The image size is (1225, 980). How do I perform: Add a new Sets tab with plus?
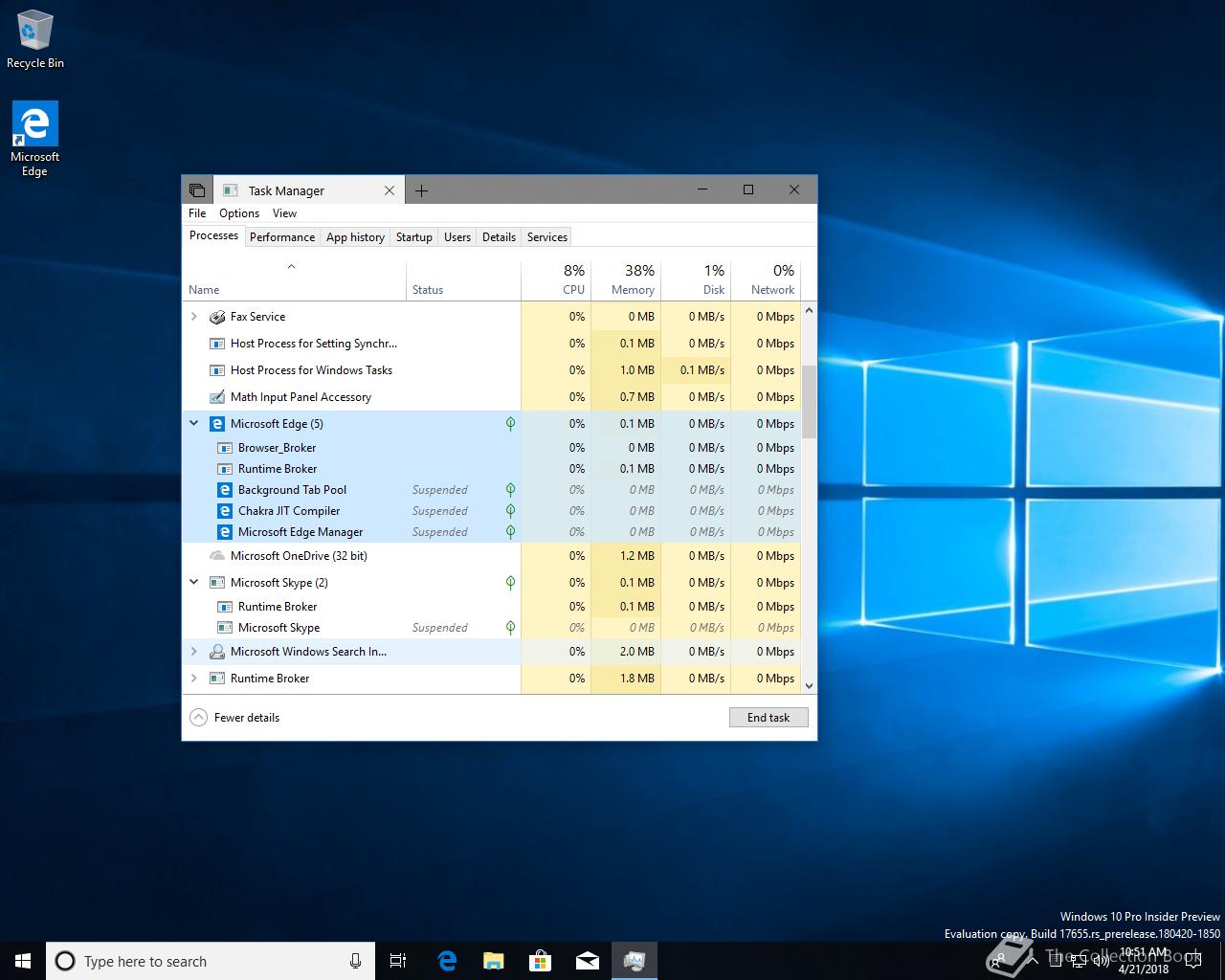click(421, 190)
